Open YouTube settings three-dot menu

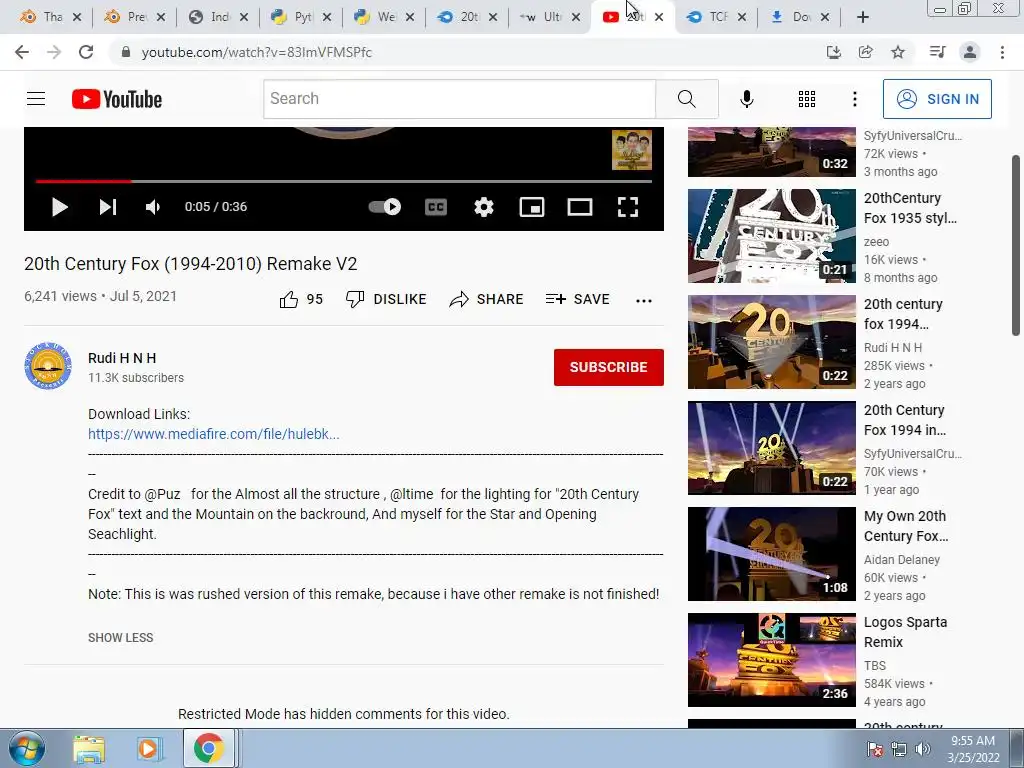tap(854, 99)
